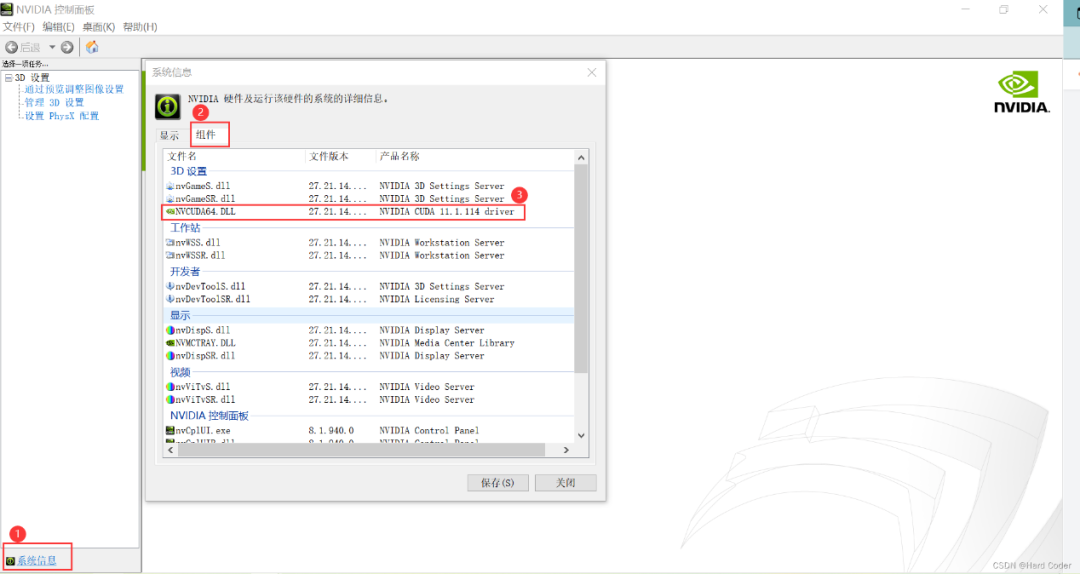Screen dimensions: 1080x574
Task: Collapse the 3D 设置 tree node
Action: point(8,78)
